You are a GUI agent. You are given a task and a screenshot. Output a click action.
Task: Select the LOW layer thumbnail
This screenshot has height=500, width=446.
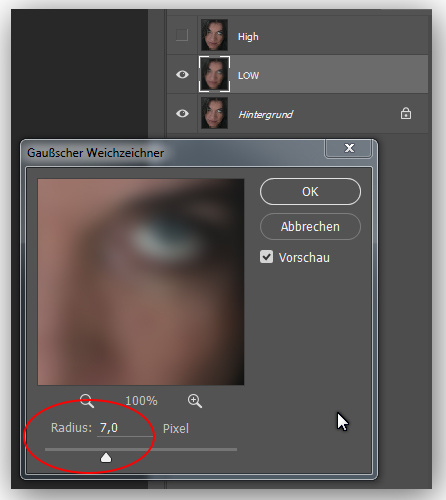214,74
